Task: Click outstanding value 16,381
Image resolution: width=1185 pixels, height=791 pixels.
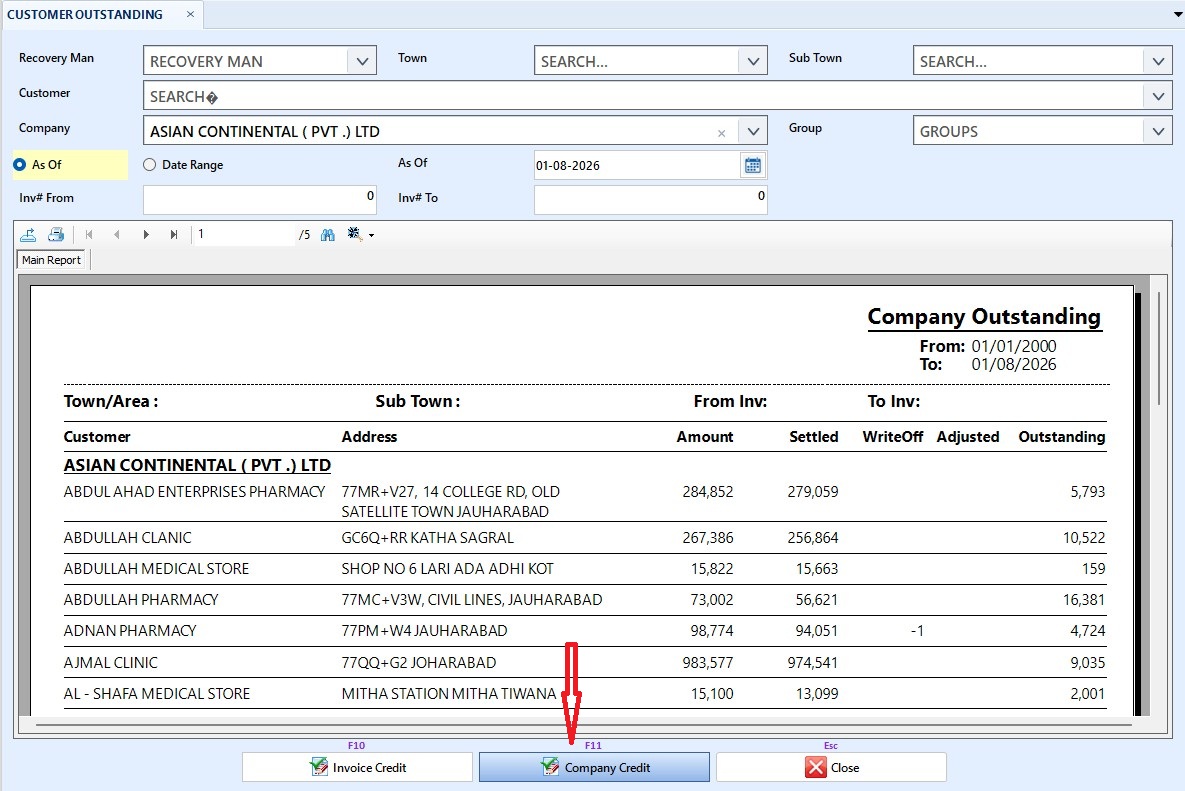Action: (x=1084, y=600)
